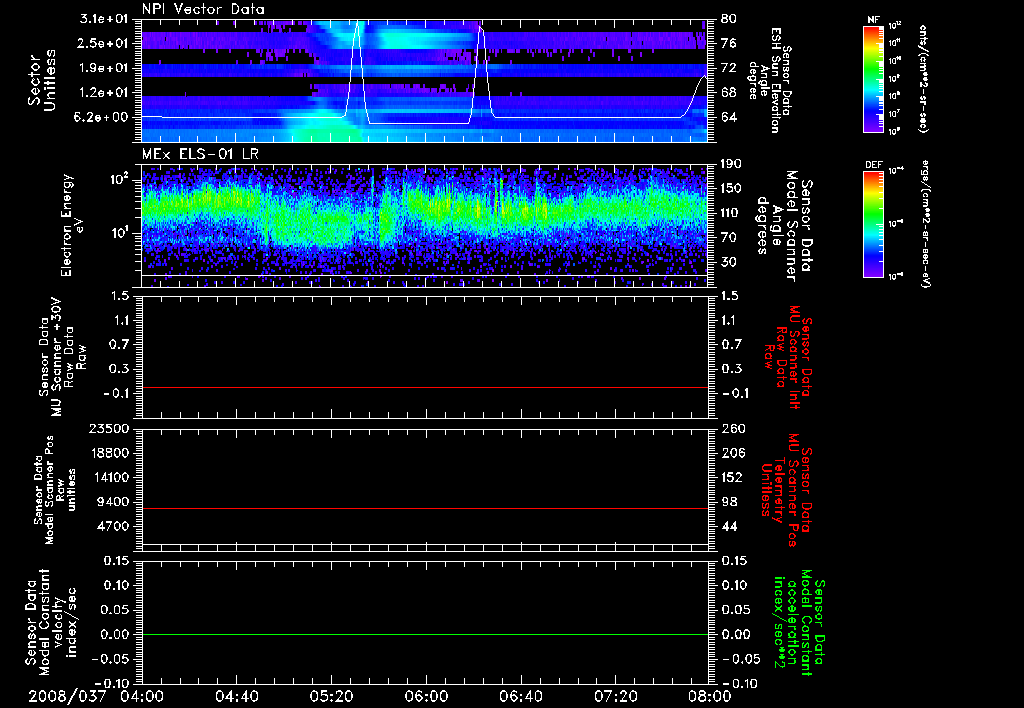Click the "2008/037" date label

click(x=67, y=697)
